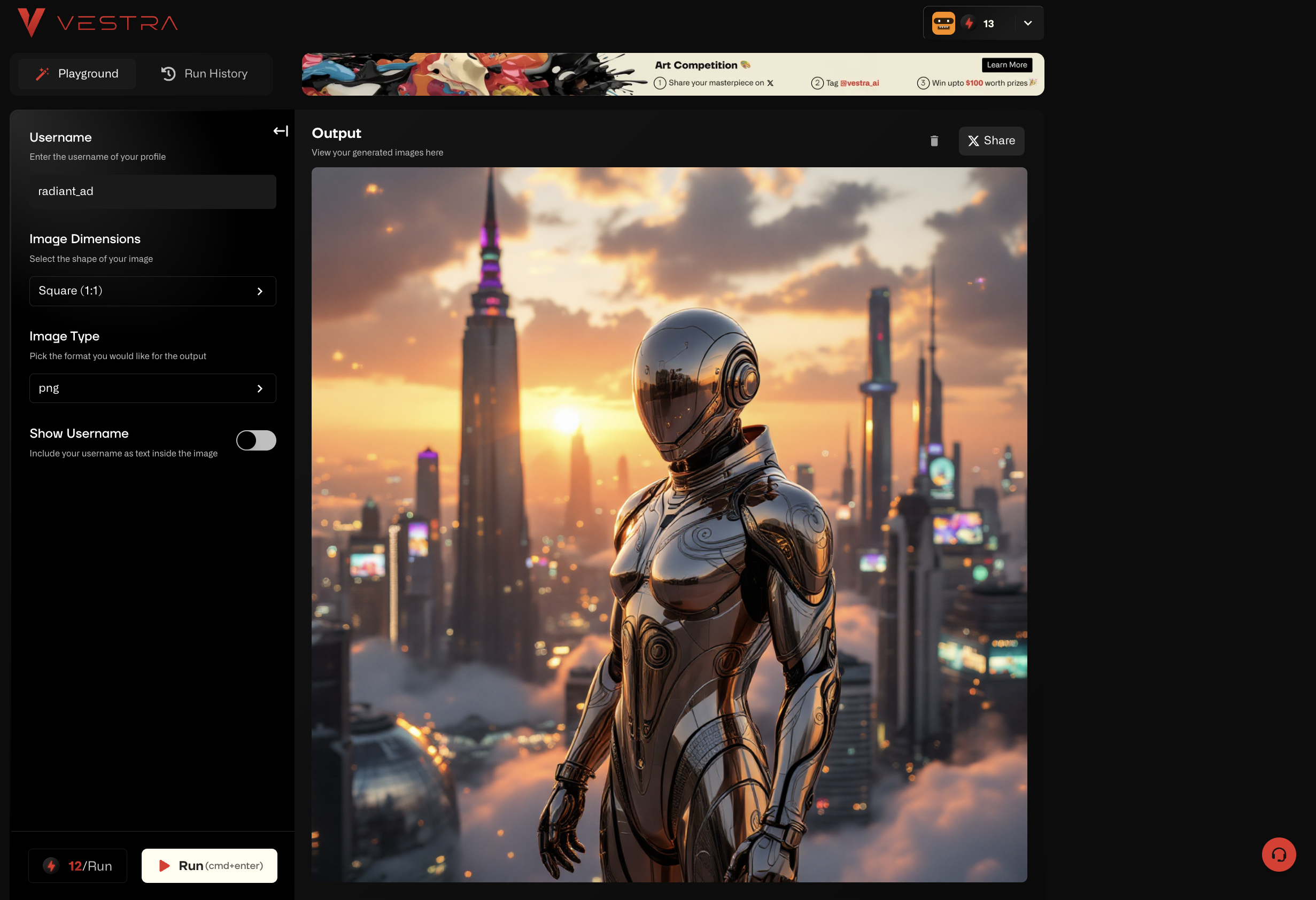The width and height of the screenshot is (1316, 900).
Task: Collapse the left settings panel arrow
Action: pos(281,131)
